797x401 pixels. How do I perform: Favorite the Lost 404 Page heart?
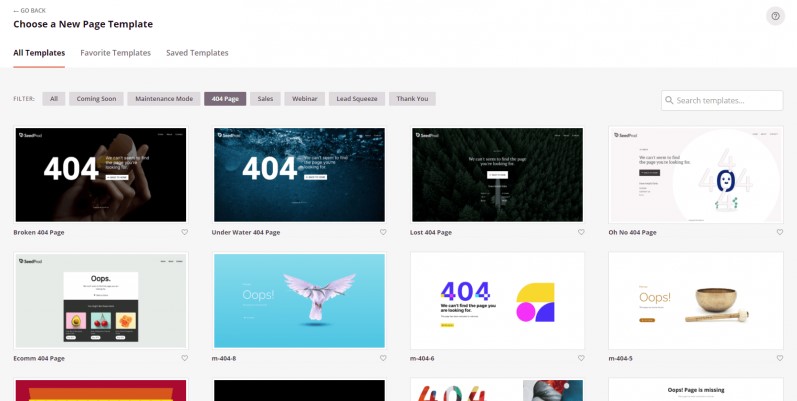tap(581, 232)
